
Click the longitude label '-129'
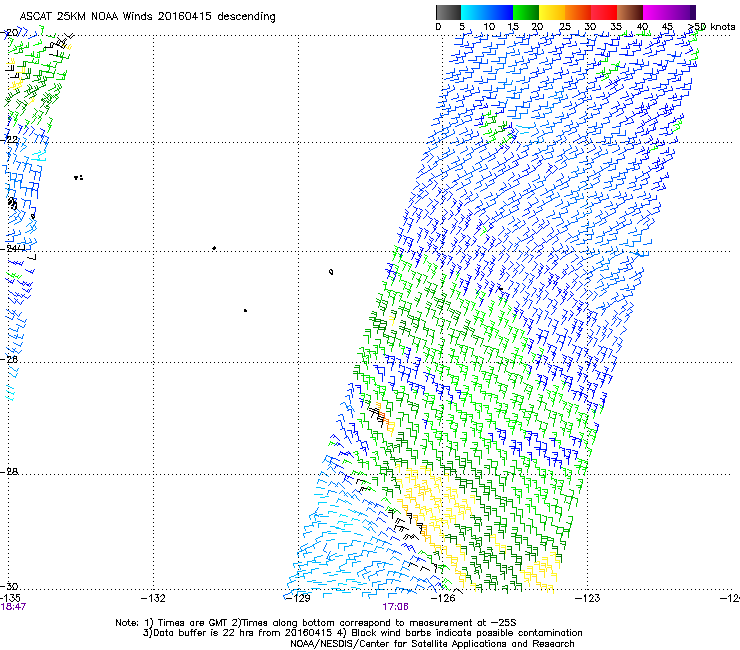(x=298, y=598)
